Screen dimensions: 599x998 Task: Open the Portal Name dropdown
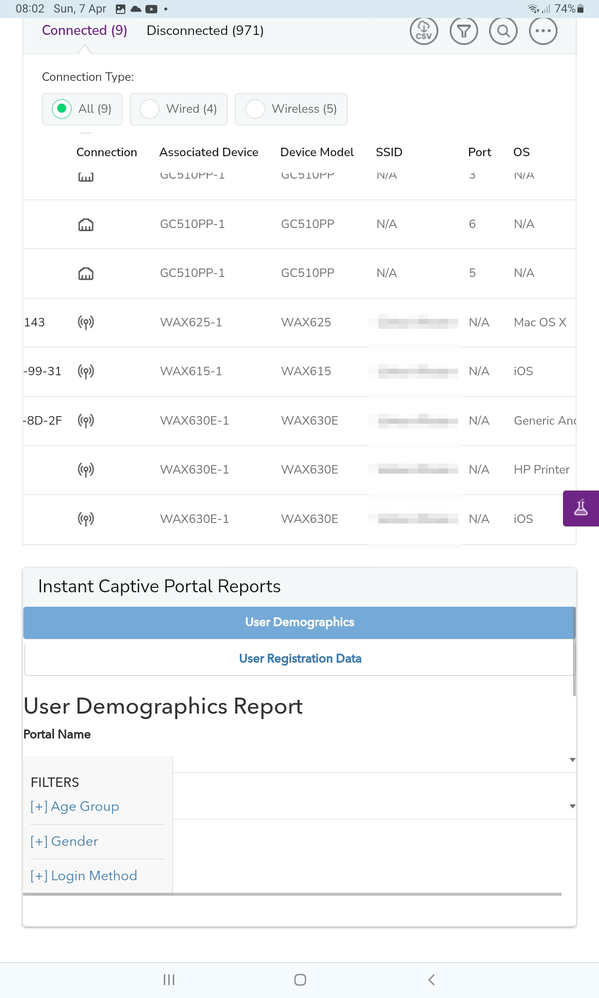pos(374,760)
